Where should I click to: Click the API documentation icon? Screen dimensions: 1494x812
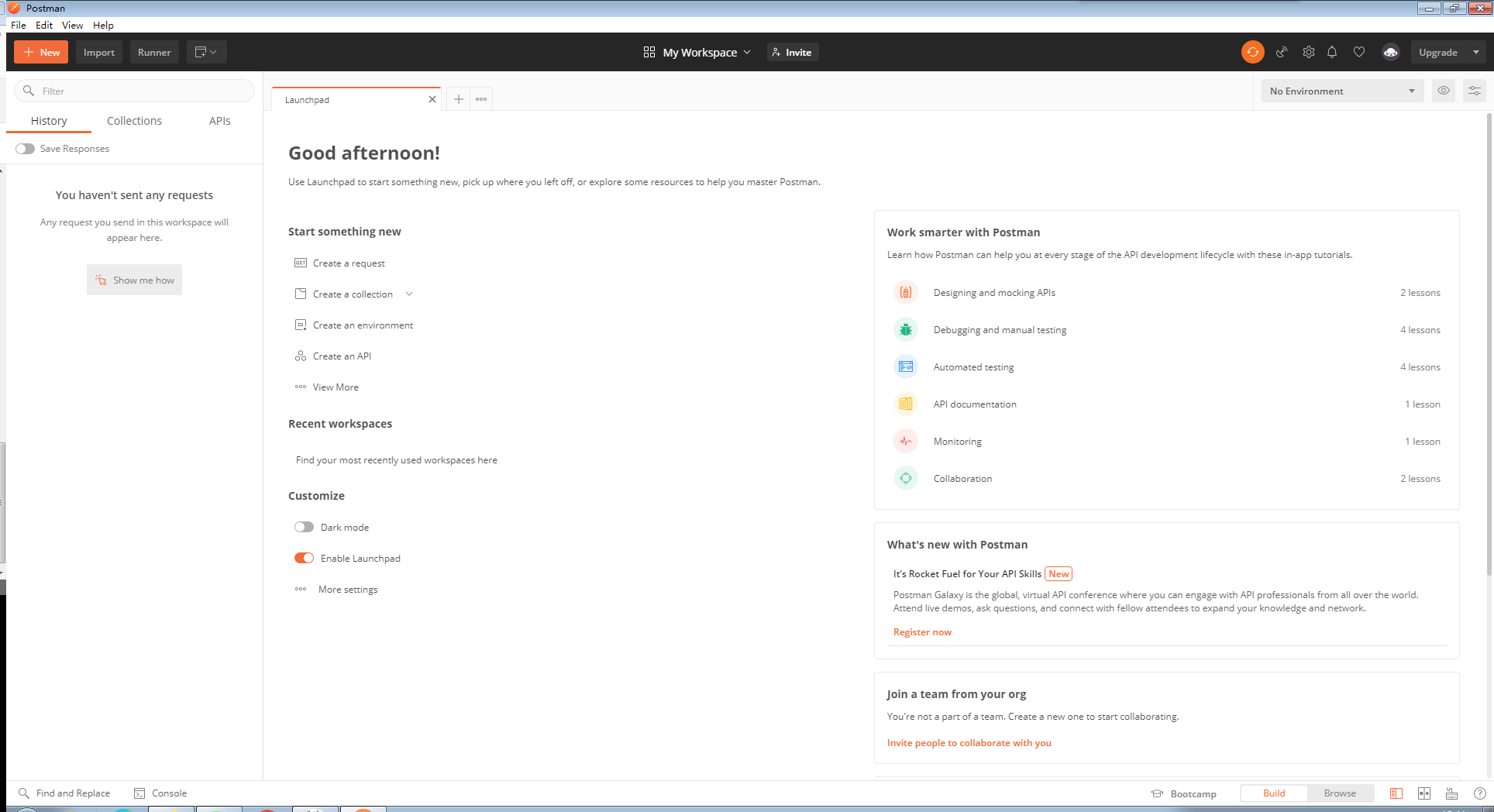pyautogui.click(x=906, y=404)
